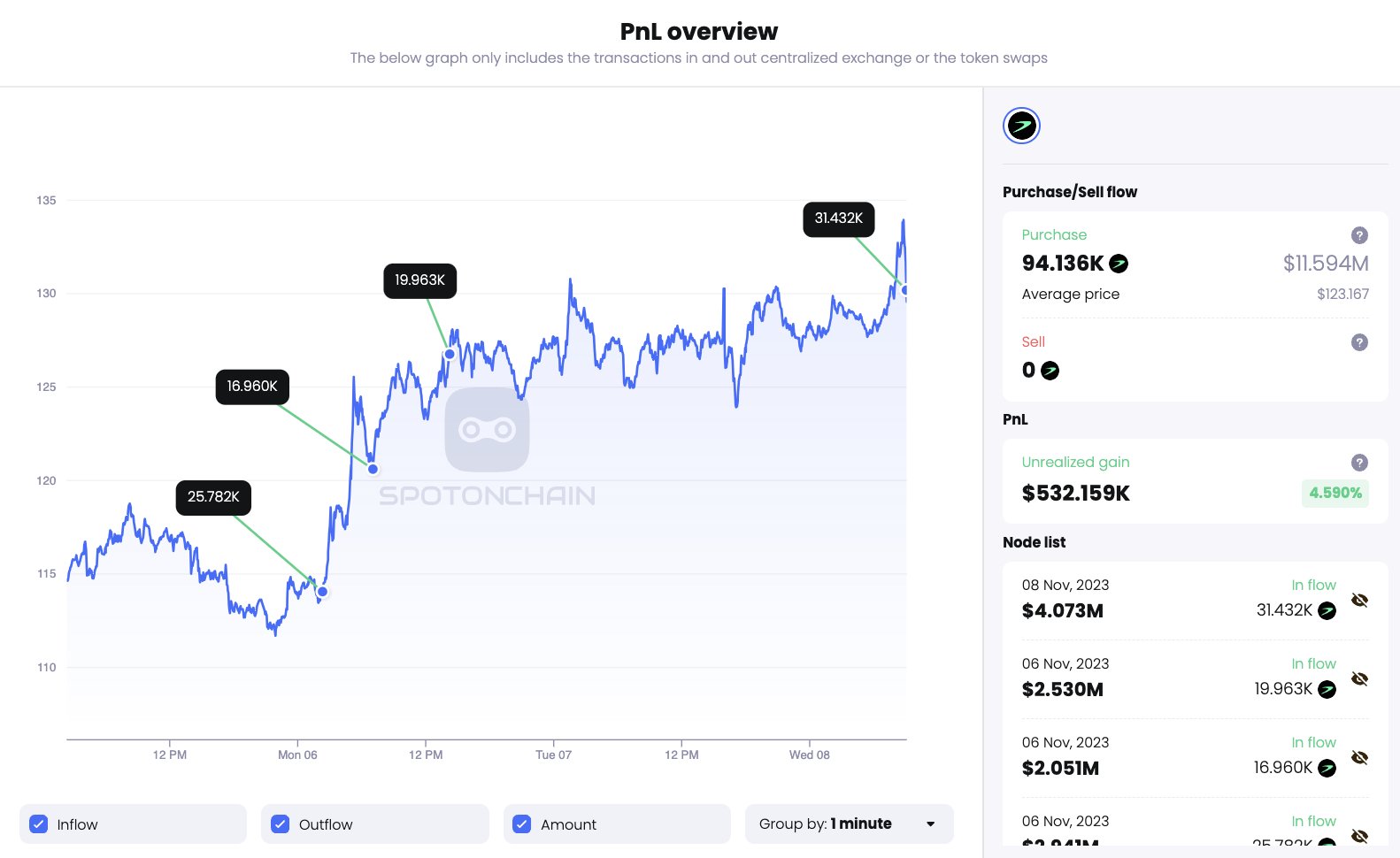
Task: Disable the Amount checkbox
Action: (x=522, y=824)
